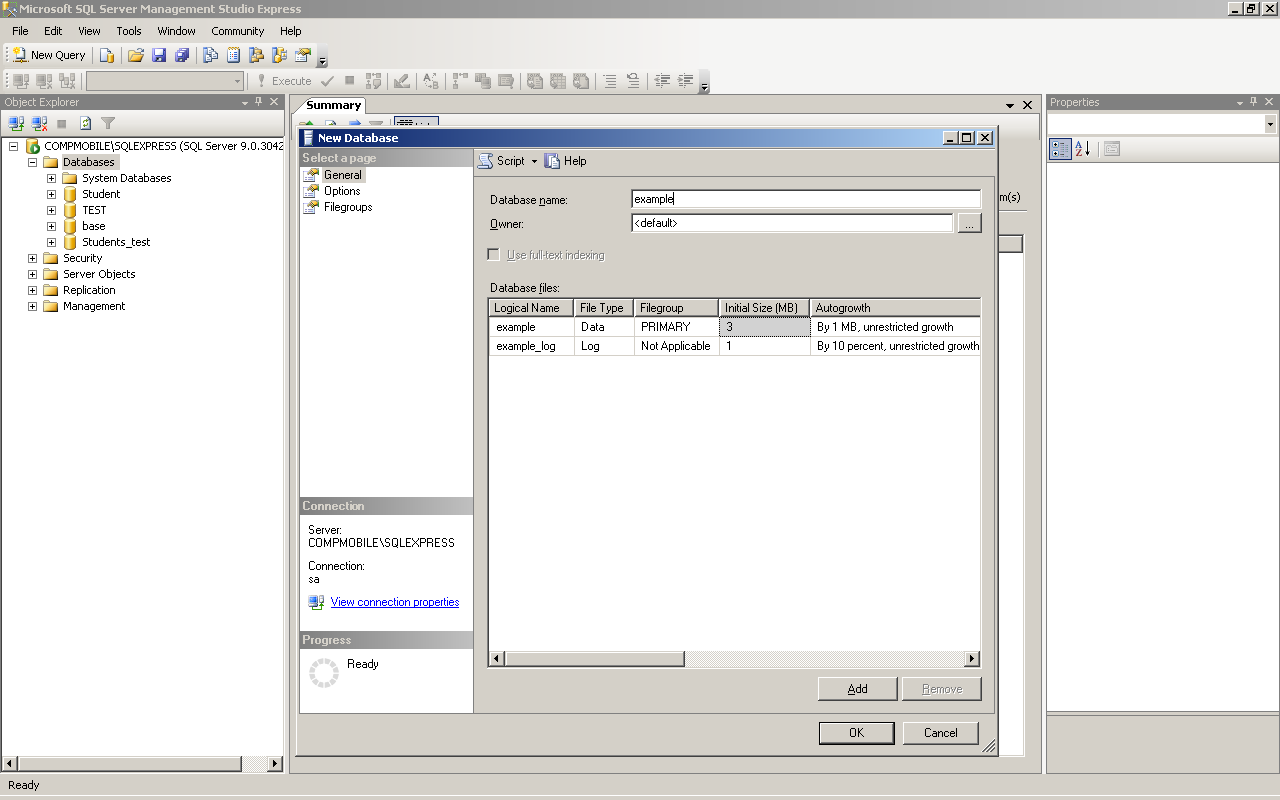Image resolution: width=1280 pixels, height=800 pixels.
Task: Open the Community menu
Action: tap(237, 31)
